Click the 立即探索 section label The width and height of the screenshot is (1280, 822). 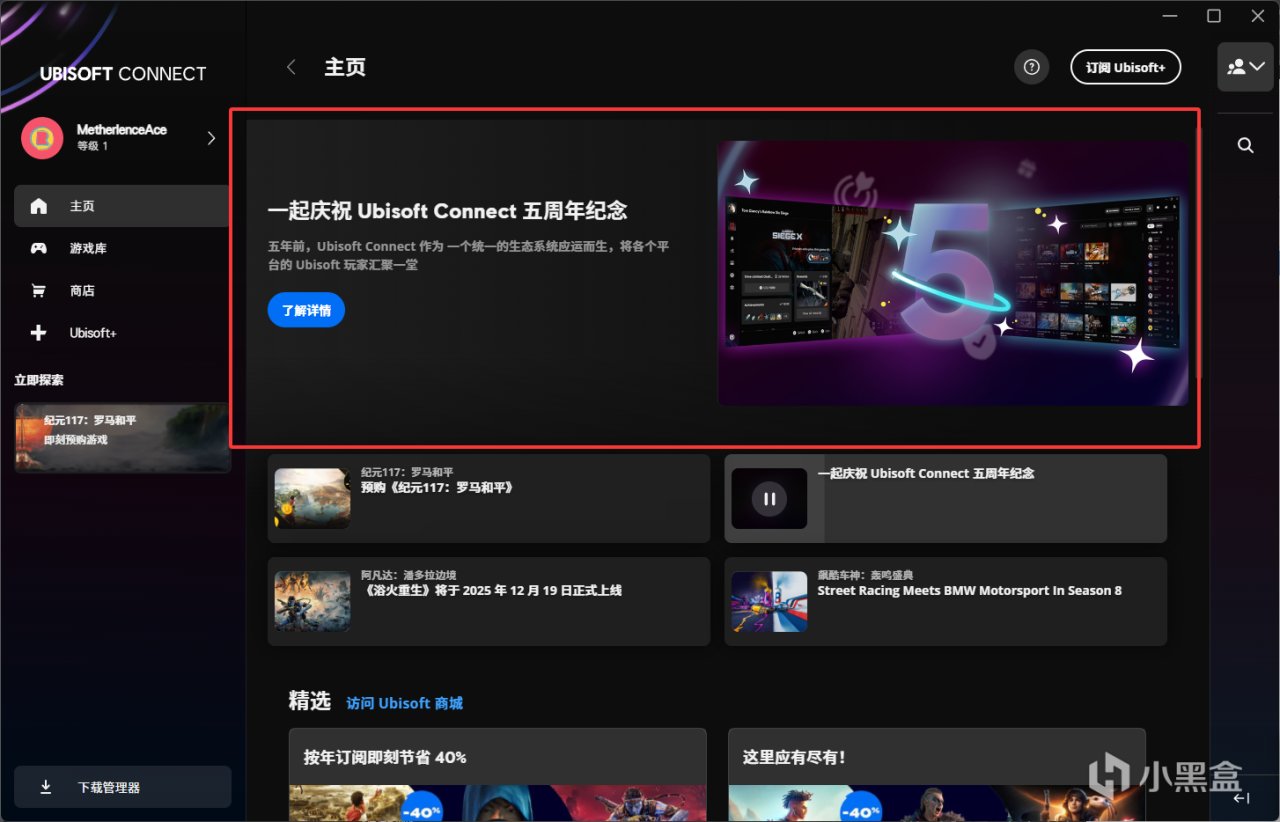[x=39, y=380]
